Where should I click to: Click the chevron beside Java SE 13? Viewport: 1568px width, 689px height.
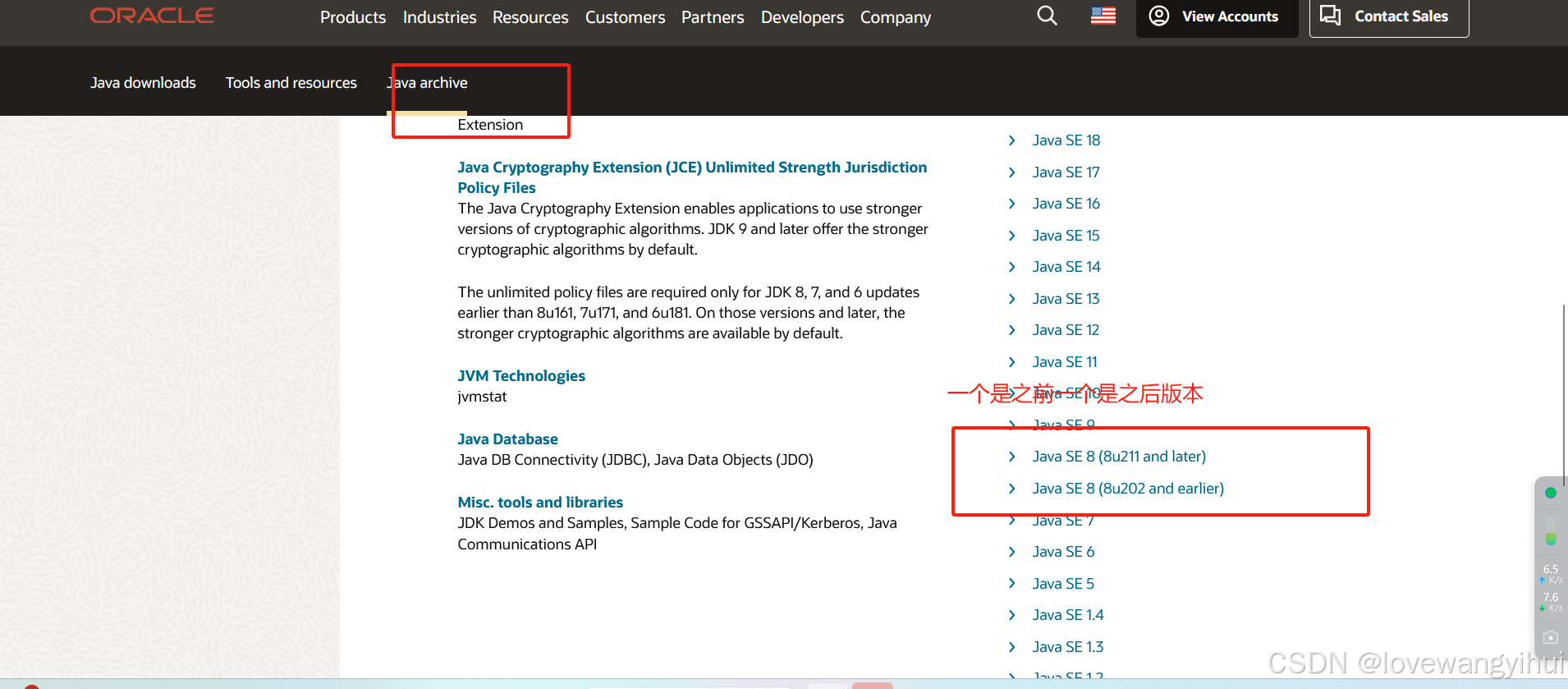coord(1011,299)
